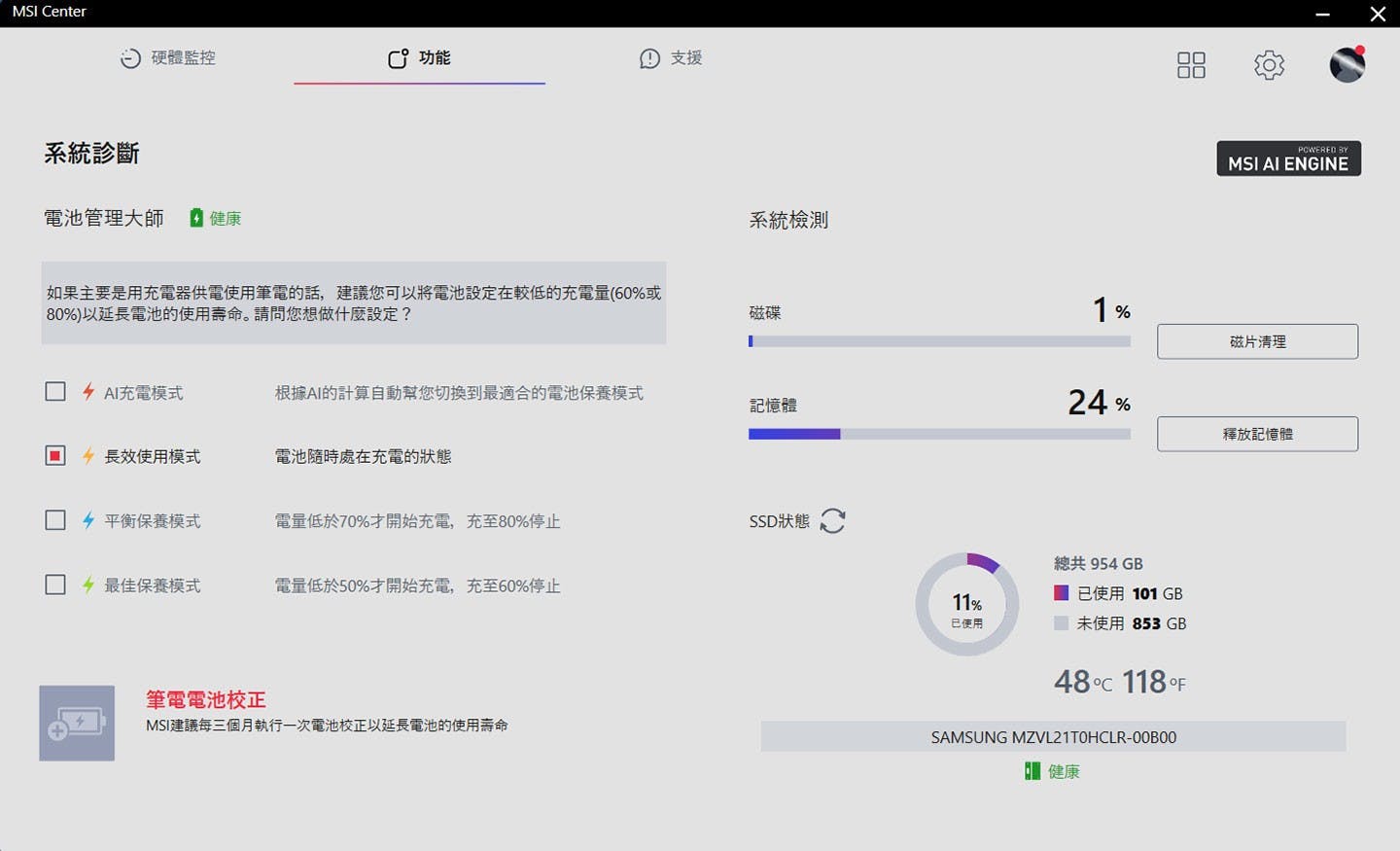Screen dimensions: 1400x851
Task: Click the 功能 tab icon
Action: pos(398,58)
